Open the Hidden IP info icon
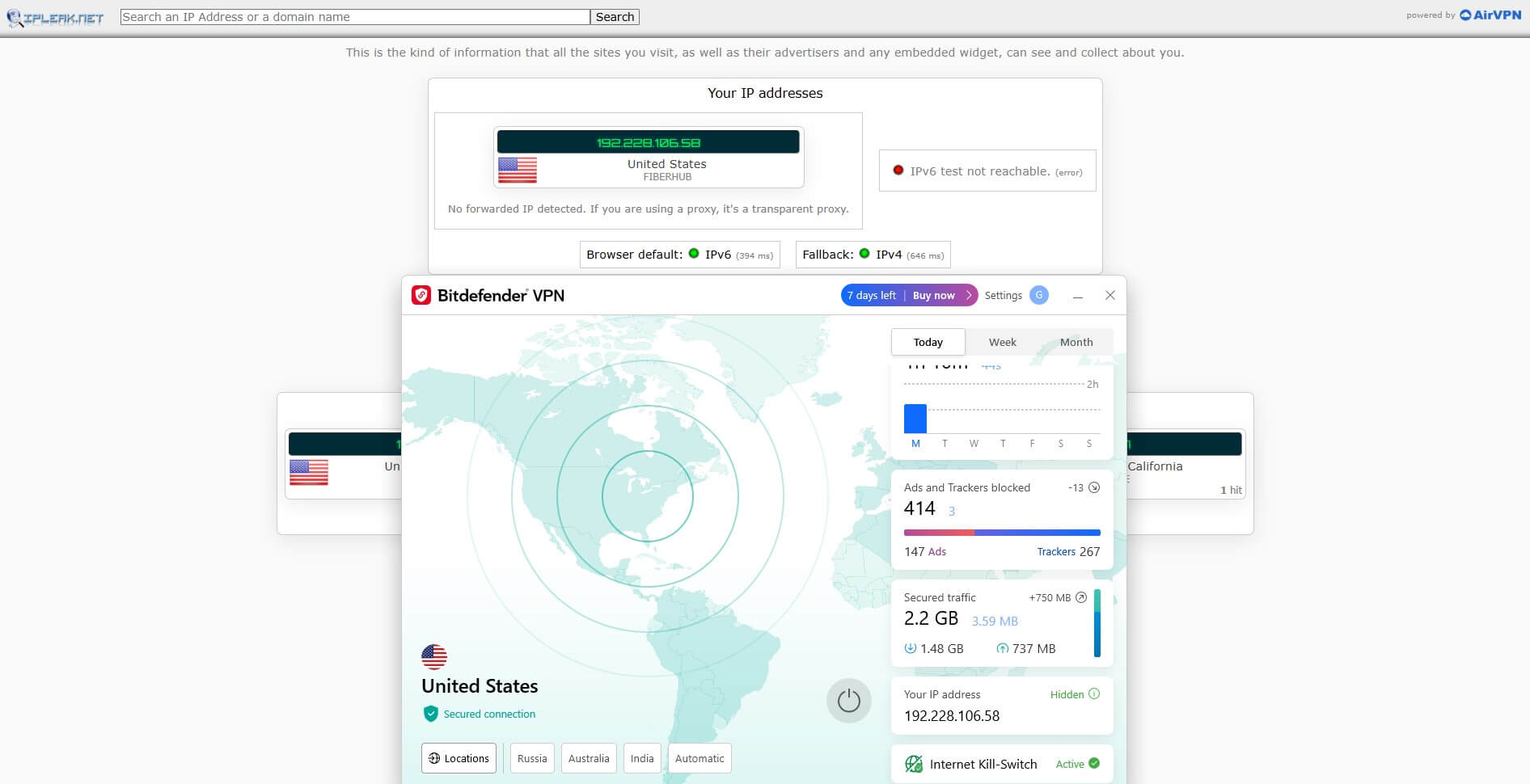This screenshot has width=1530, height=784. 1094,694
